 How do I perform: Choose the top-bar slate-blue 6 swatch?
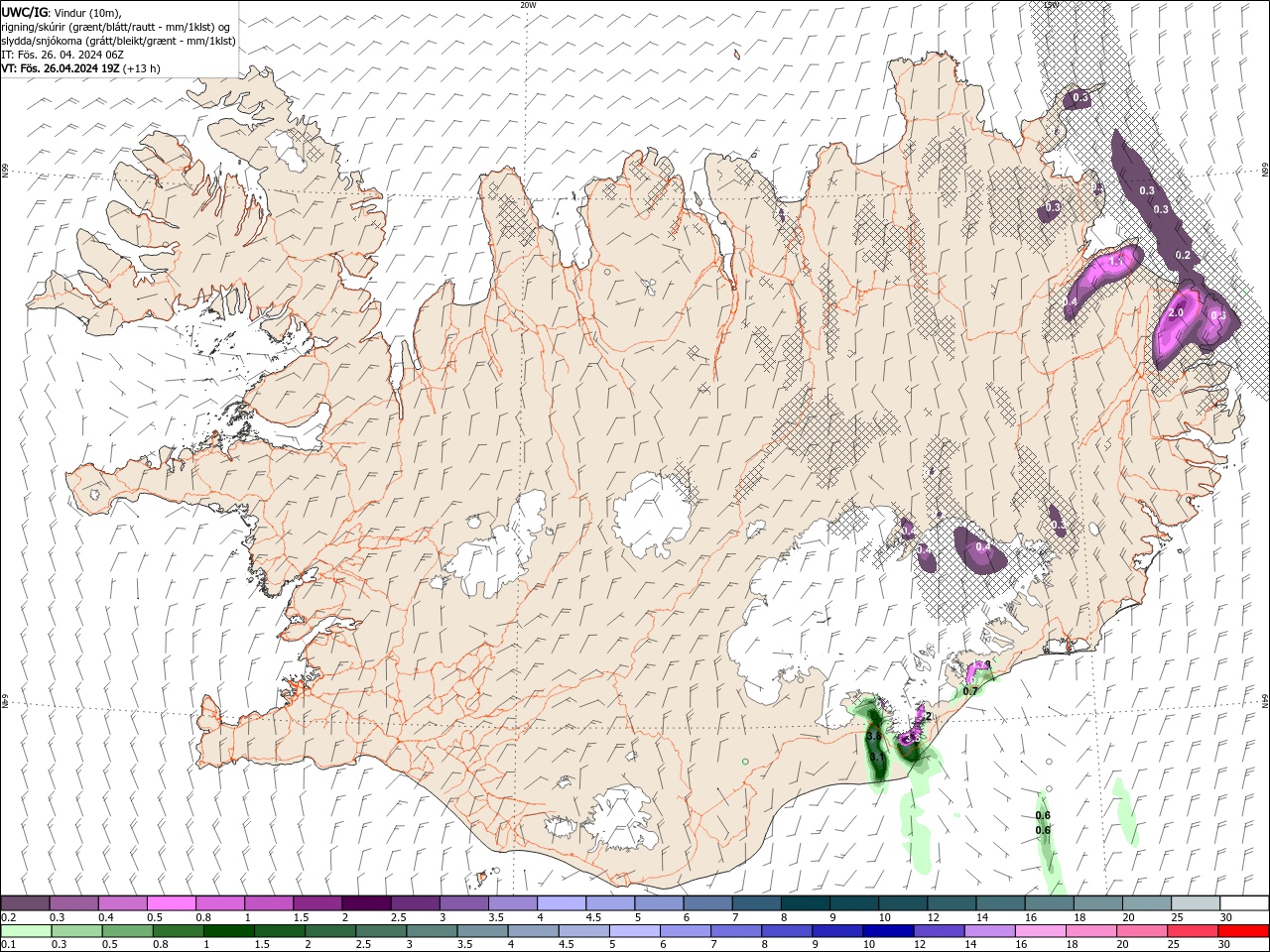click(707, 903)
